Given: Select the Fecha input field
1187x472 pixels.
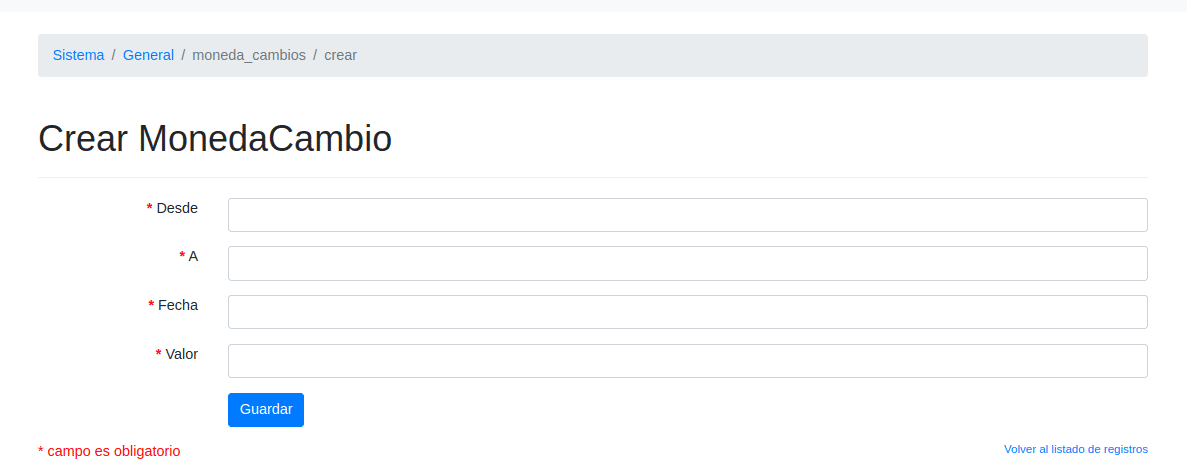Looking at the screenshot, I should point(687,312).
